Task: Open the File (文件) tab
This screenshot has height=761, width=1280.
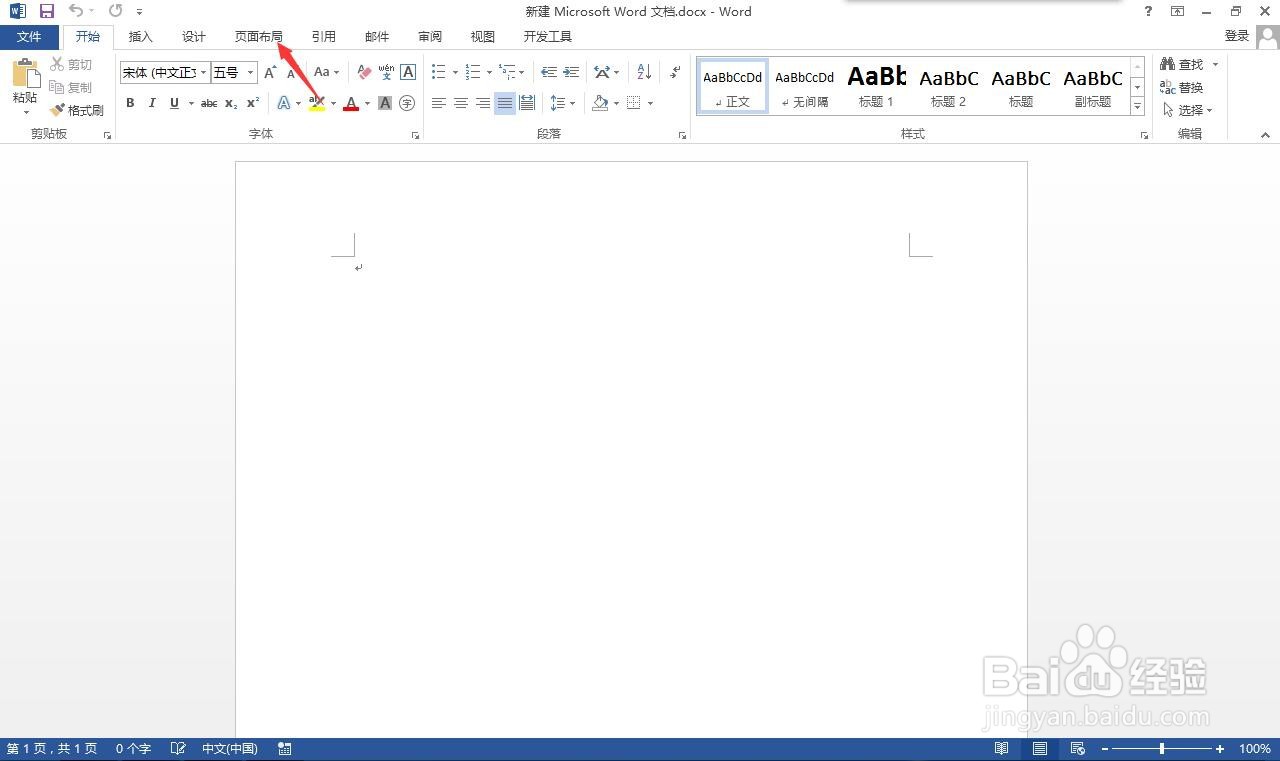Action: click(30, 37)
